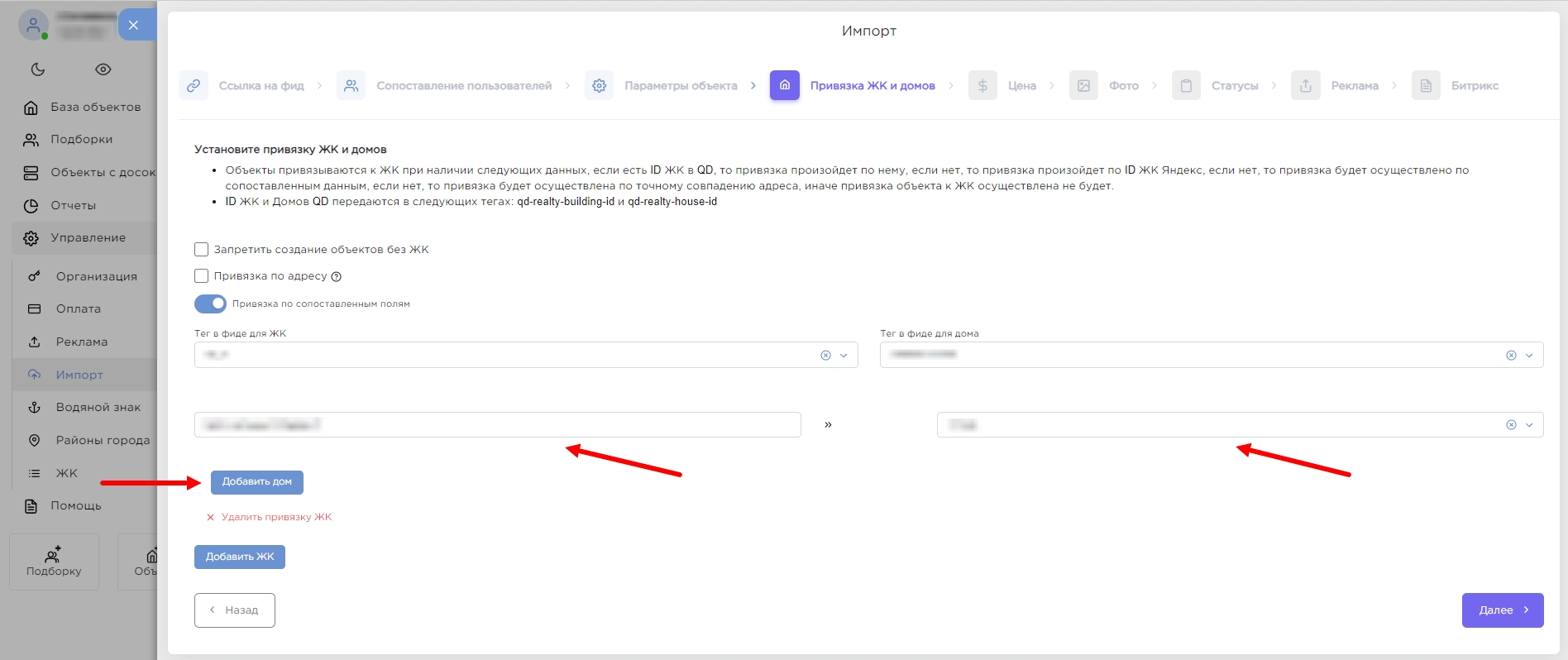Open Районы города submenu item
This screenshot has height=660, width=1568.
[x=84, y=440]
